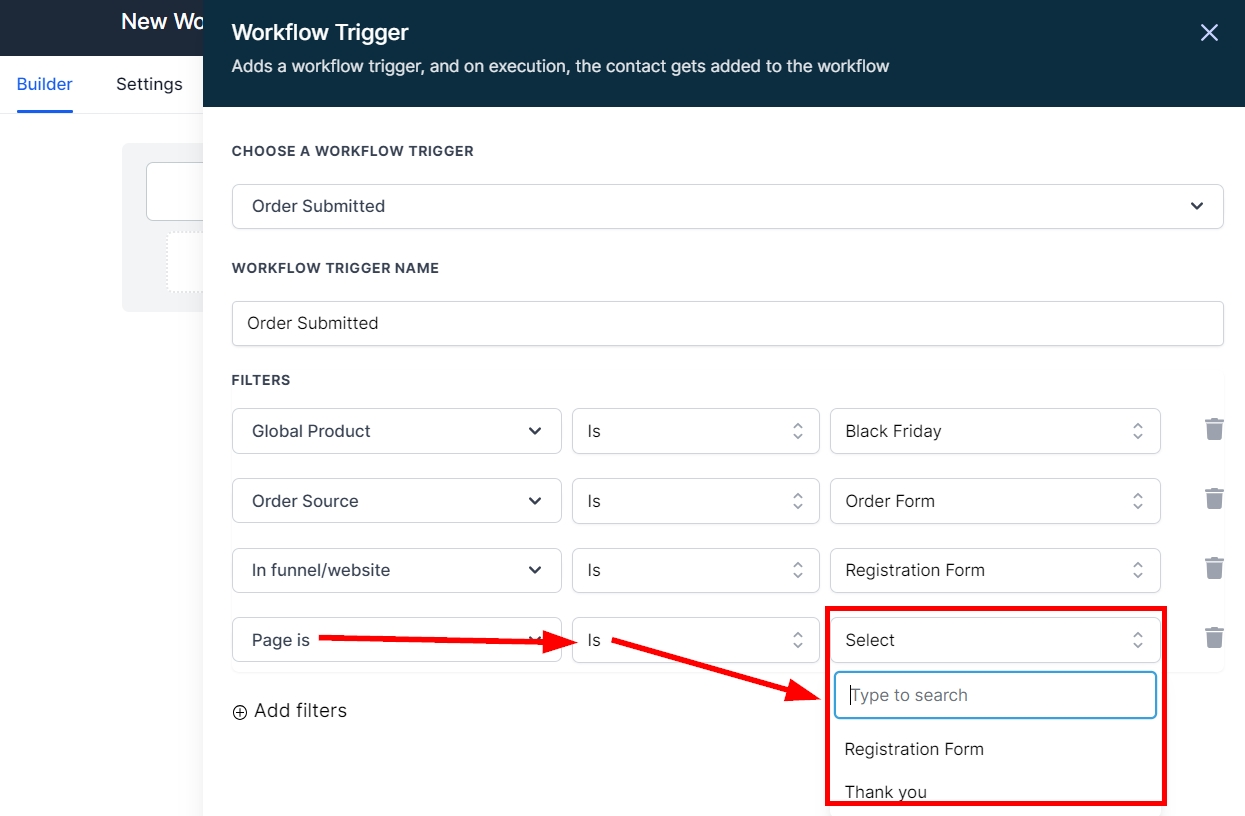Click the plus icon beside Add filters
This screenshot has width=1245, height=816.
tap(239, 712)
